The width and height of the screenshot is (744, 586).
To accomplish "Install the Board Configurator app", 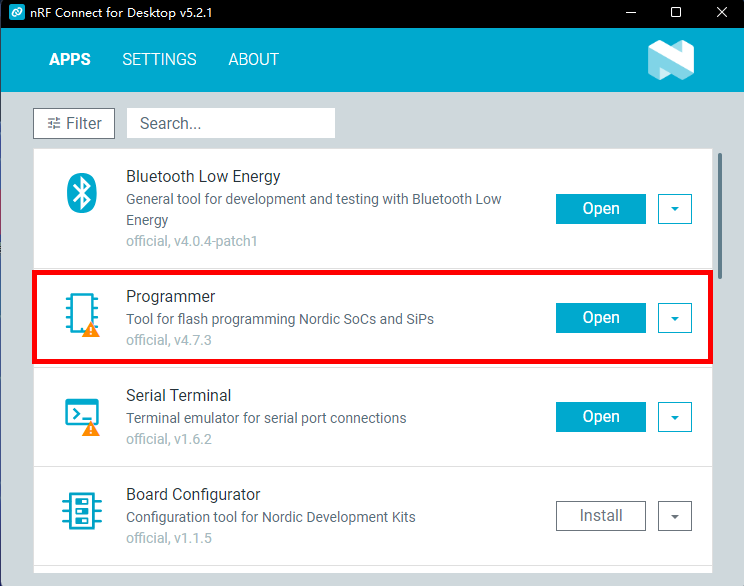I will point(601,516).
